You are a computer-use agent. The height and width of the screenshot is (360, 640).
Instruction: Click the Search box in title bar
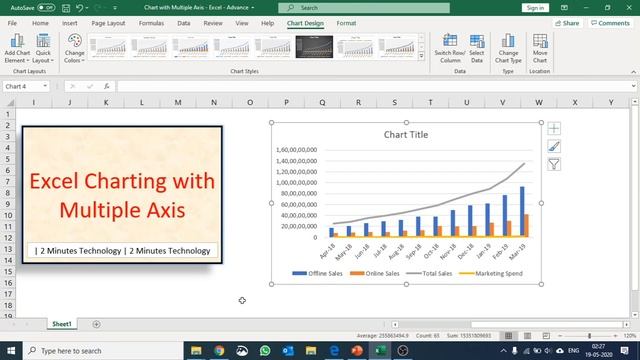click(x=364, y=8)
